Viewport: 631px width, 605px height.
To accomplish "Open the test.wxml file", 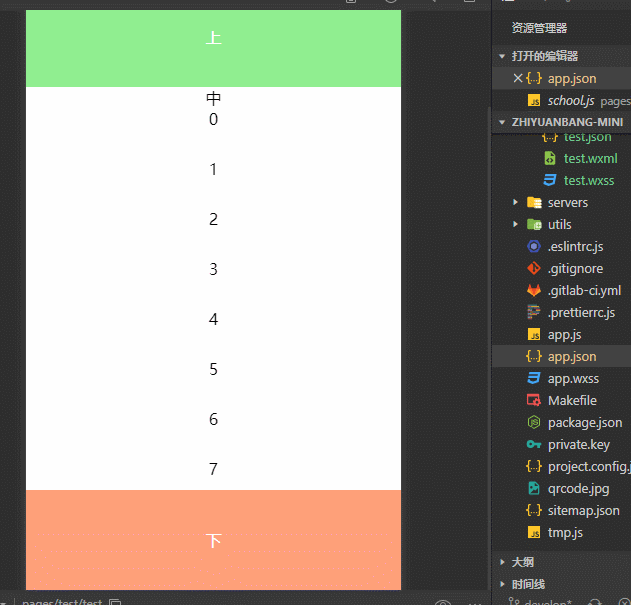I will point(590,159).
